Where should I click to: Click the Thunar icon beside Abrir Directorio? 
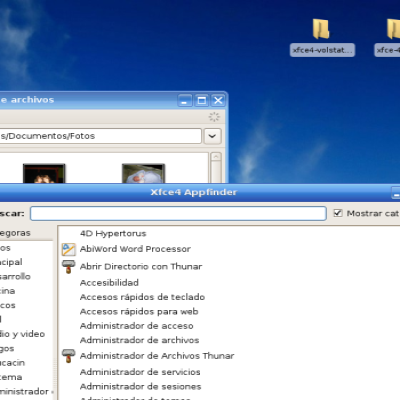point(69,267)
